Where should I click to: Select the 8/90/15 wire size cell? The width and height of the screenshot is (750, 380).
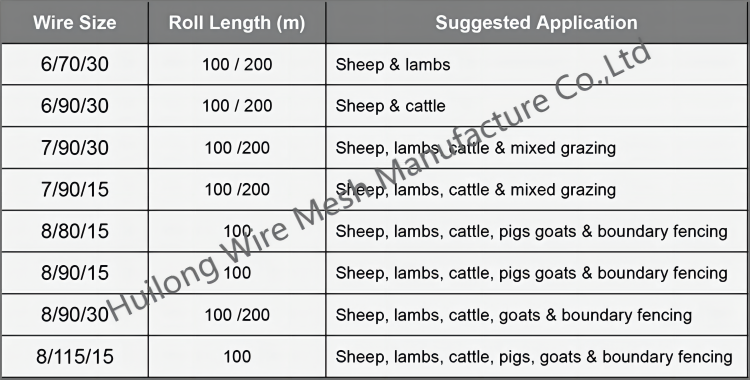click(x=75, y=273)
